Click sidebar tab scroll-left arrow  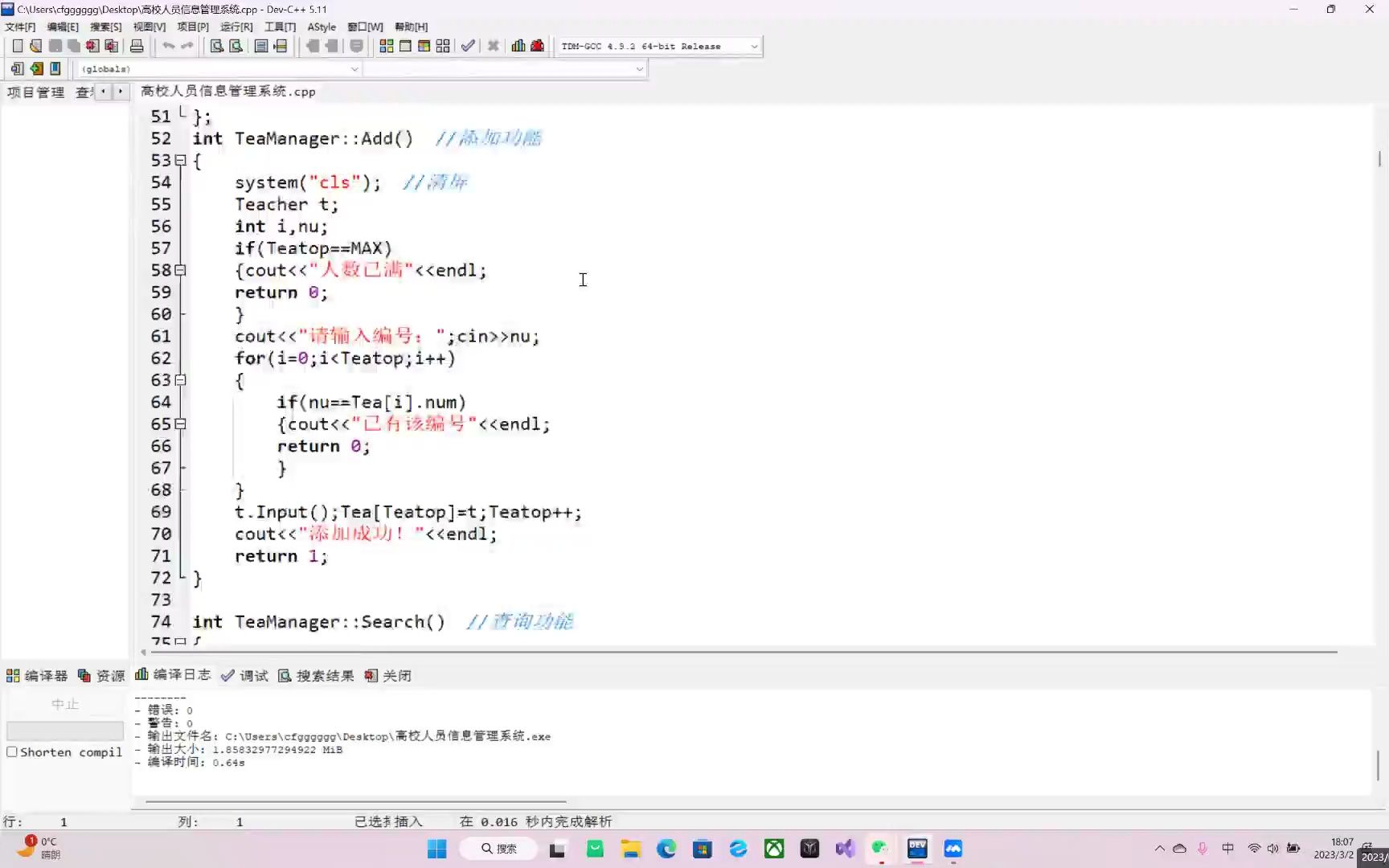[103, 92]
